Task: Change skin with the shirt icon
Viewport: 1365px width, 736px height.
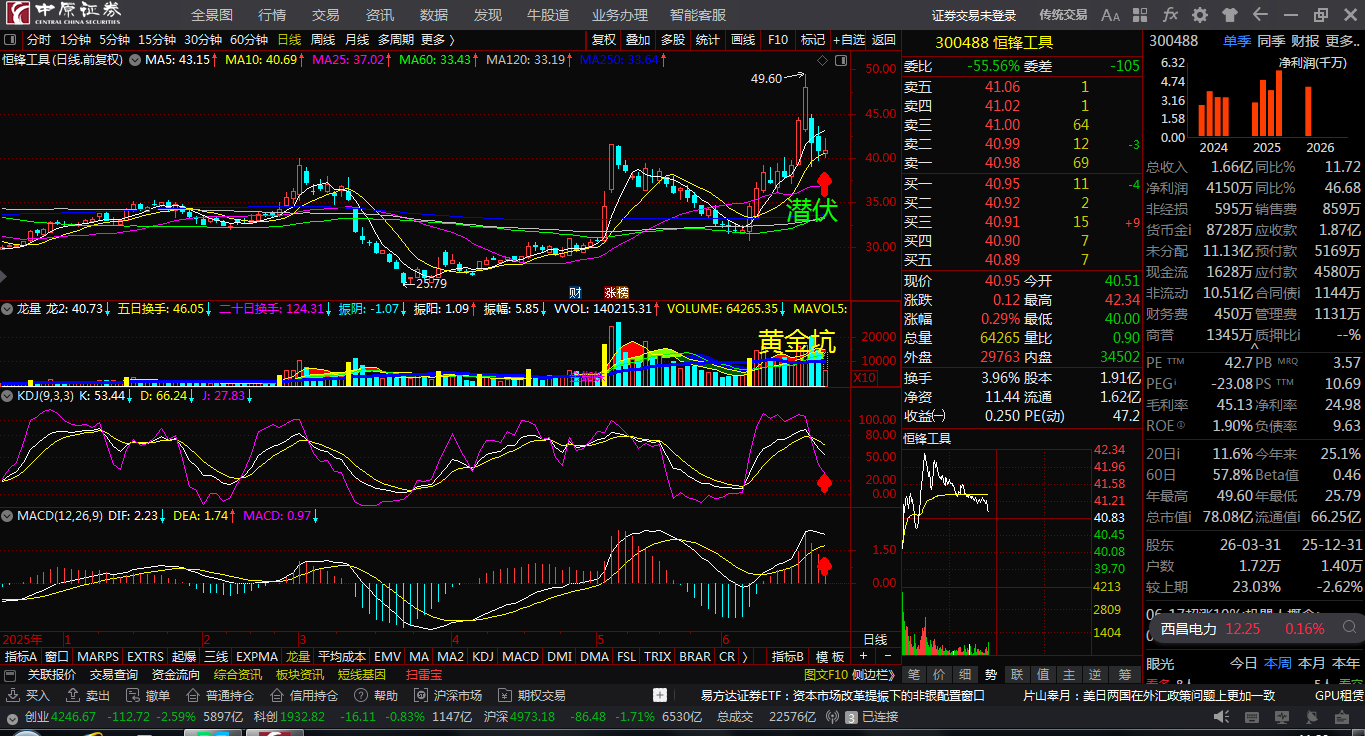Action: click(1230, 15)
